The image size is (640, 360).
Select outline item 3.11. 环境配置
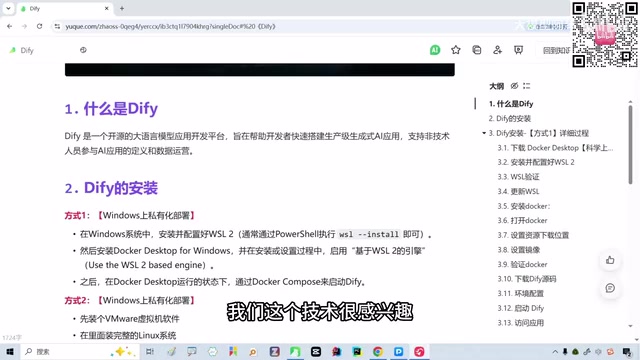520,293
